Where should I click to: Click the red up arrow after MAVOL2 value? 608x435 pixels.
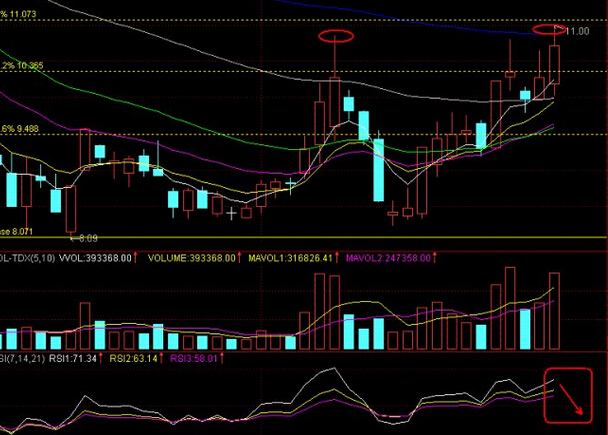(x=436, y=257)
